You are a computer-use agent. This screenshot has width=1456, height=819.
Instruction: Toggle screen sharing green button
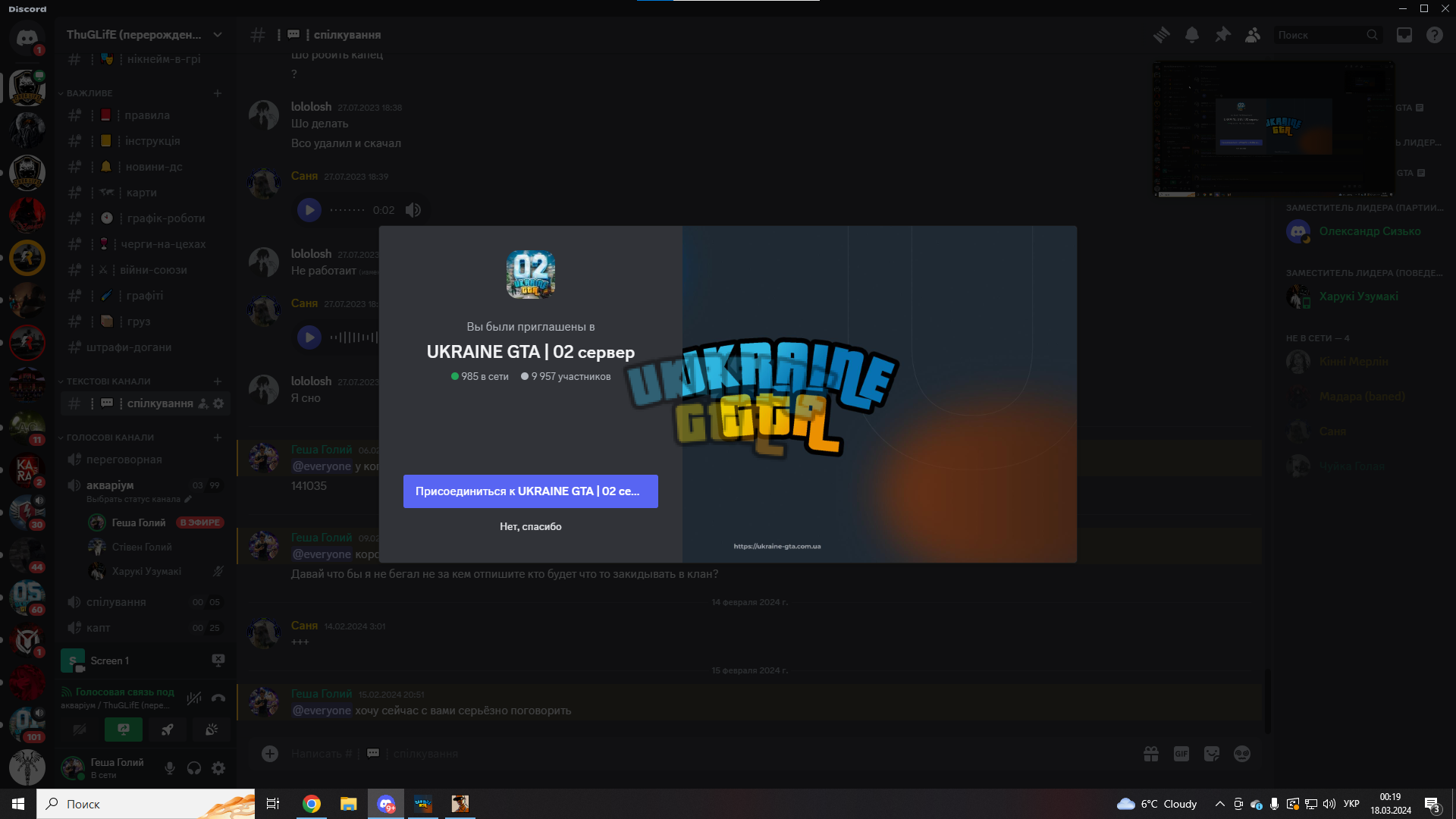tap(123, 730)
